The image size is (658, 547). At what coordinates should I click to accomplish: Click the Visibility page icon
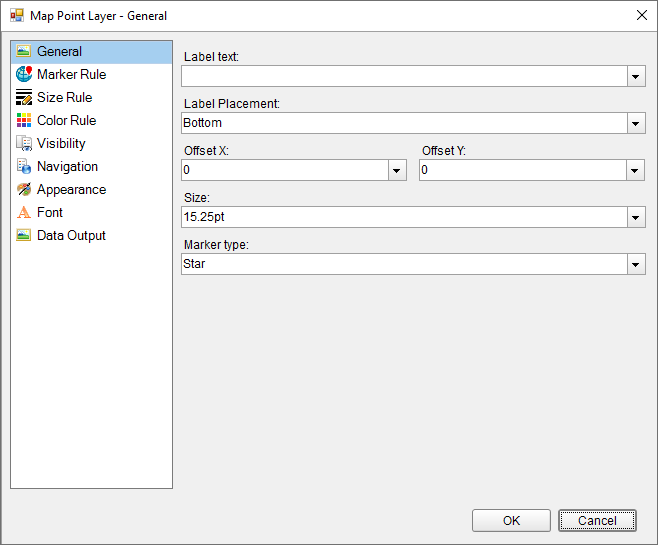tap(24, 144)
